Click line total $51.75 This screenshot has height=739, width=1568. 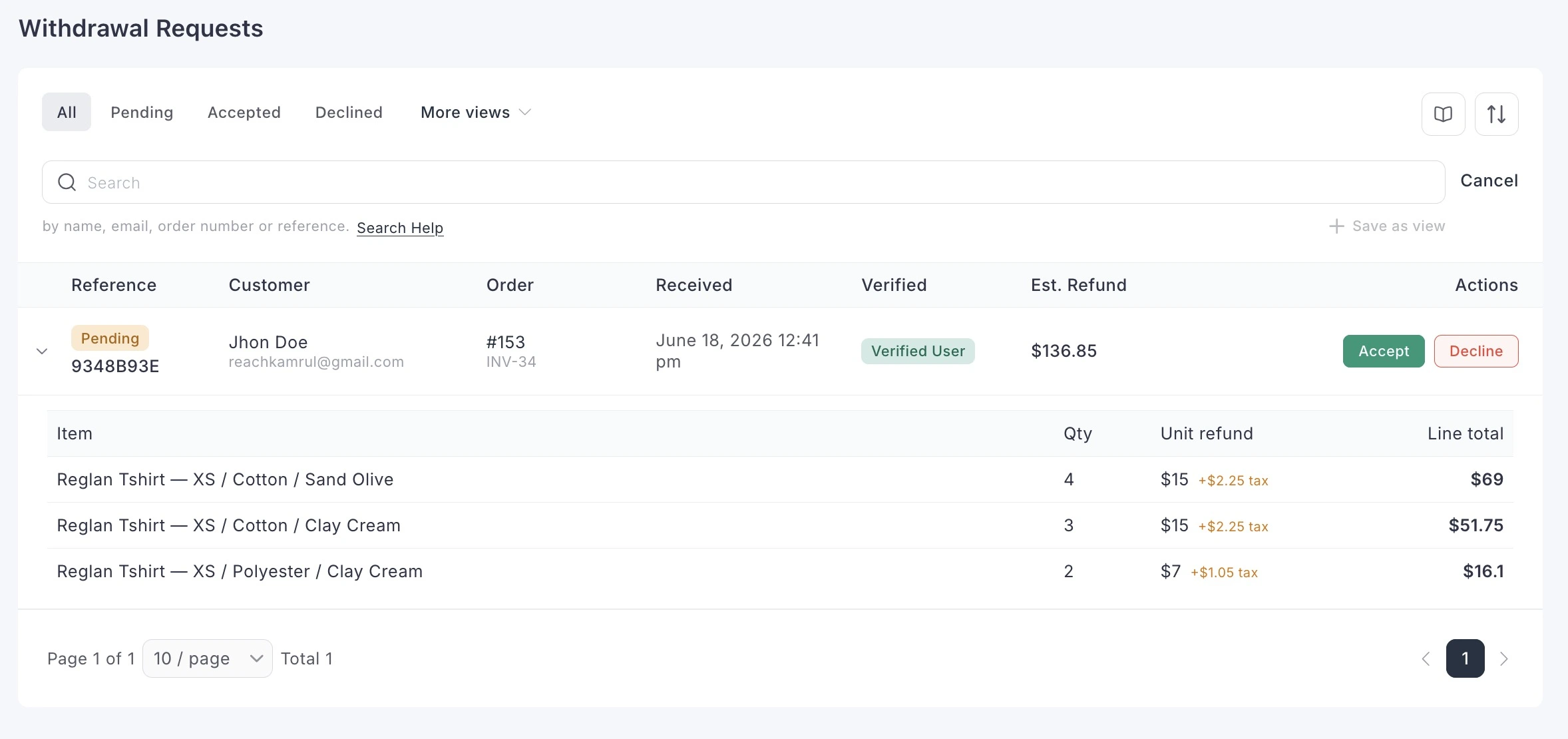click(1476, 525)
